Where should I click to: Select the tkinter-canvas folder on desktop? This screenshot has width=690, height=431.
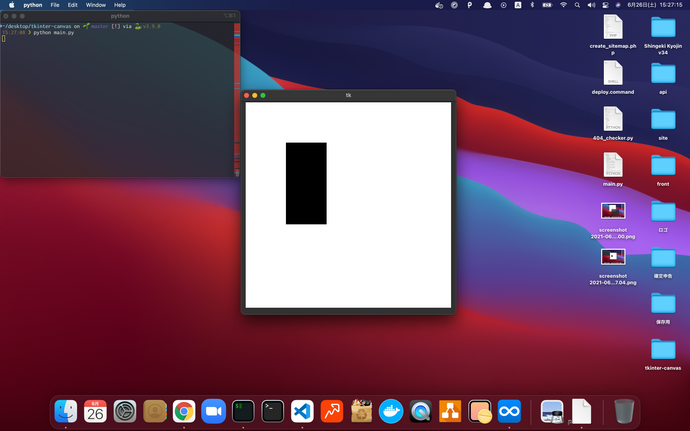663,349
